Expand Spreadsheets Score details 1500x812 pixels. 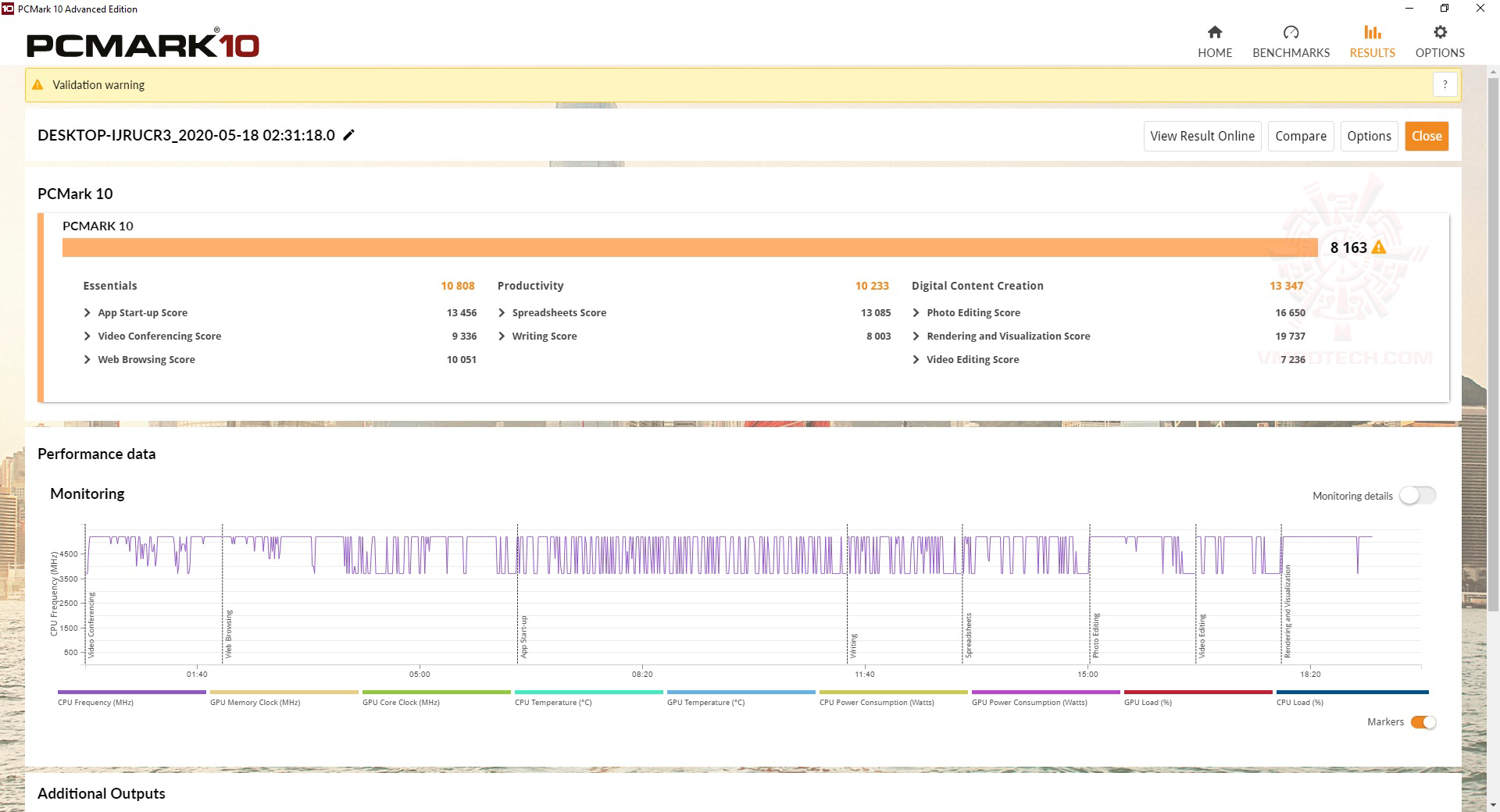tap(502, 312)
